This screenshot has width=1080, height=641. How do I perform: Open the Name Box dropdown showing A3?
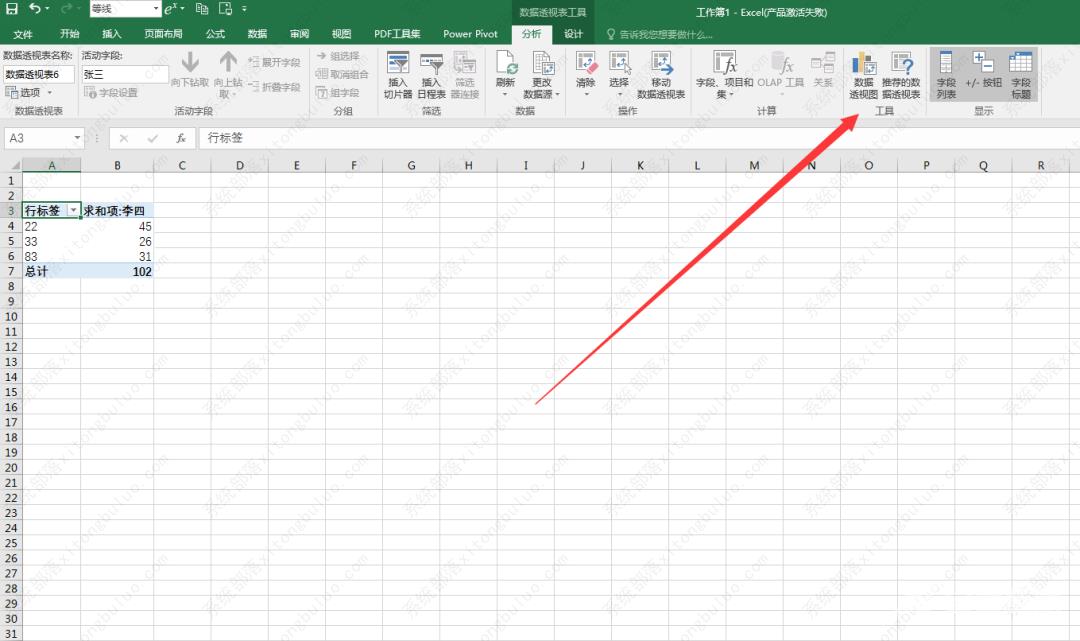[x=77, y=138]
